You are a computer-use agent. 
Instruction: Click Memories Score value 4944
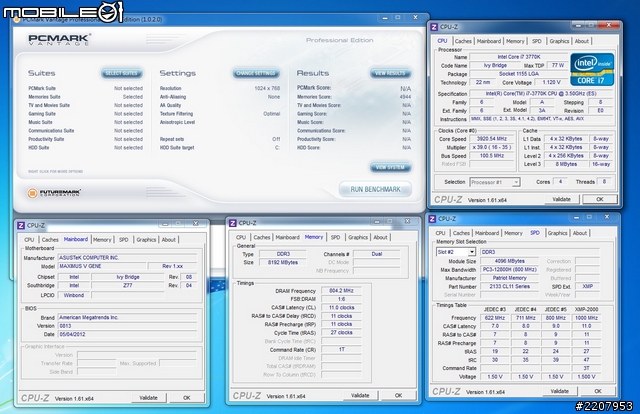click(x=405, y=97)
